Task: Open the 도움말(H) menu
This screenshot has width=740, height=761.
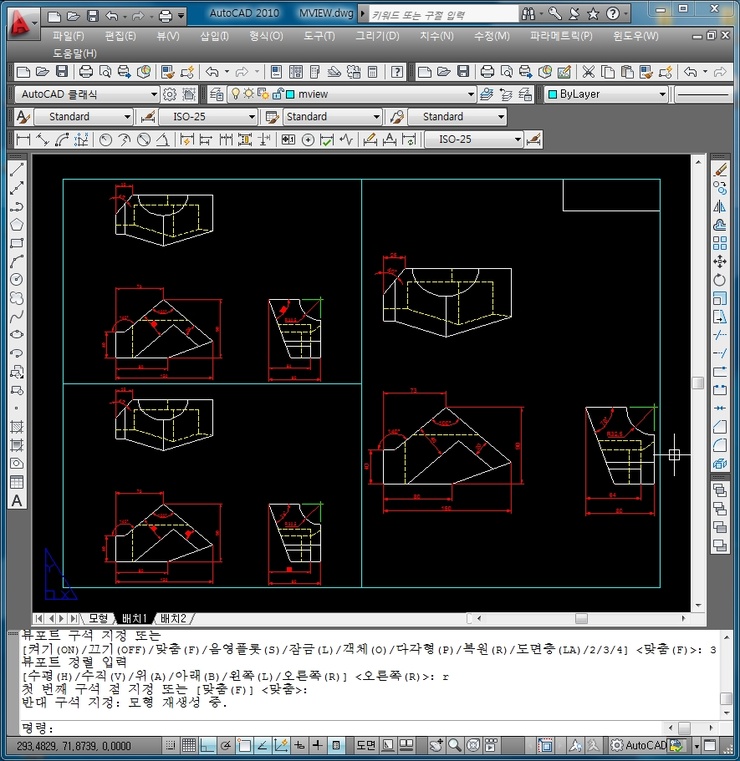Action: (75, 53)
